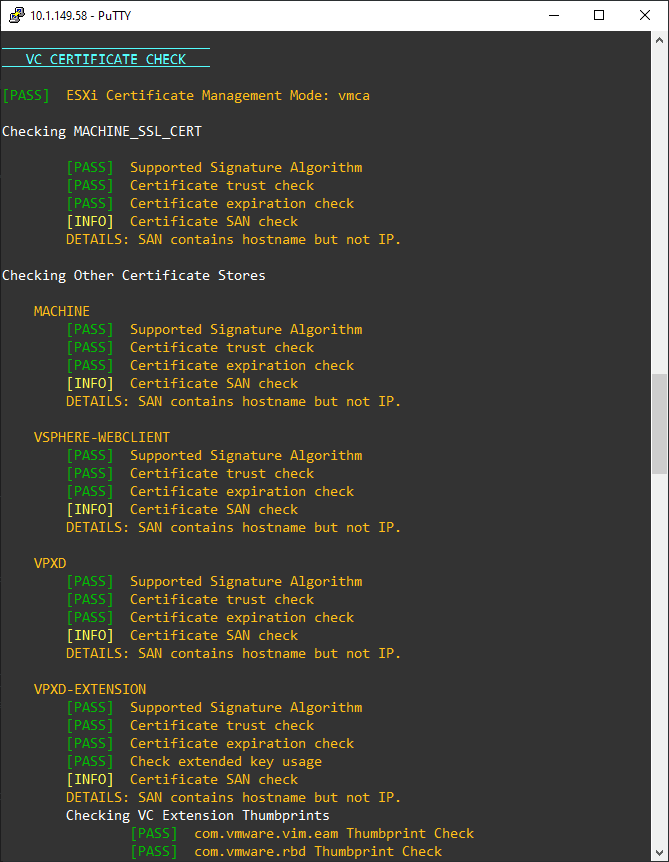Click the [PASS] marker for MACHINE Certificate trust check
This screenshot has width=669, height=862.
[90, 347]
